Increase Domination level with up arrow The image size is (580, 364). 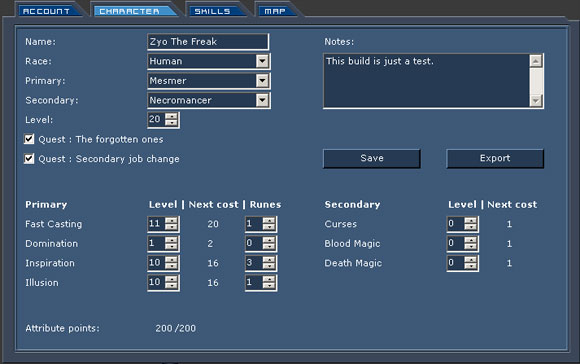point(171,240)
